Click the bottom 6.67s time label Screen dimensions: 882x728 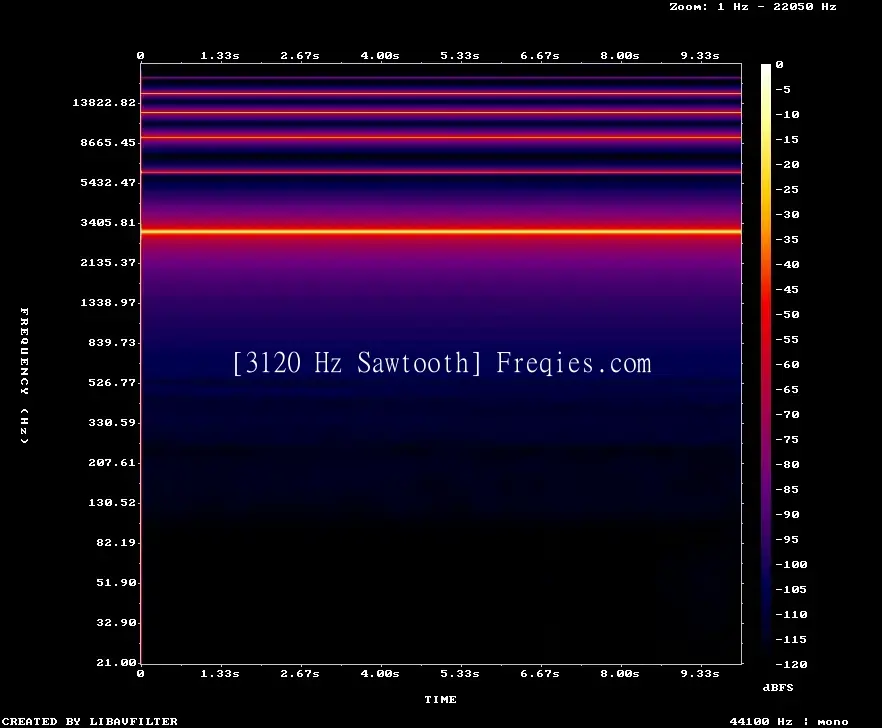pyautogui.click(x=539, y=673)
